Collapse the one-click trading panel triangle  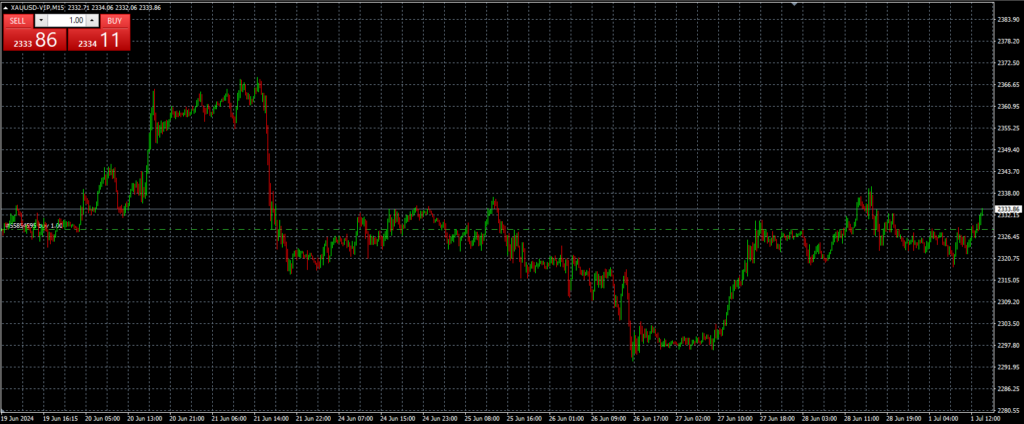click(6, 8)
